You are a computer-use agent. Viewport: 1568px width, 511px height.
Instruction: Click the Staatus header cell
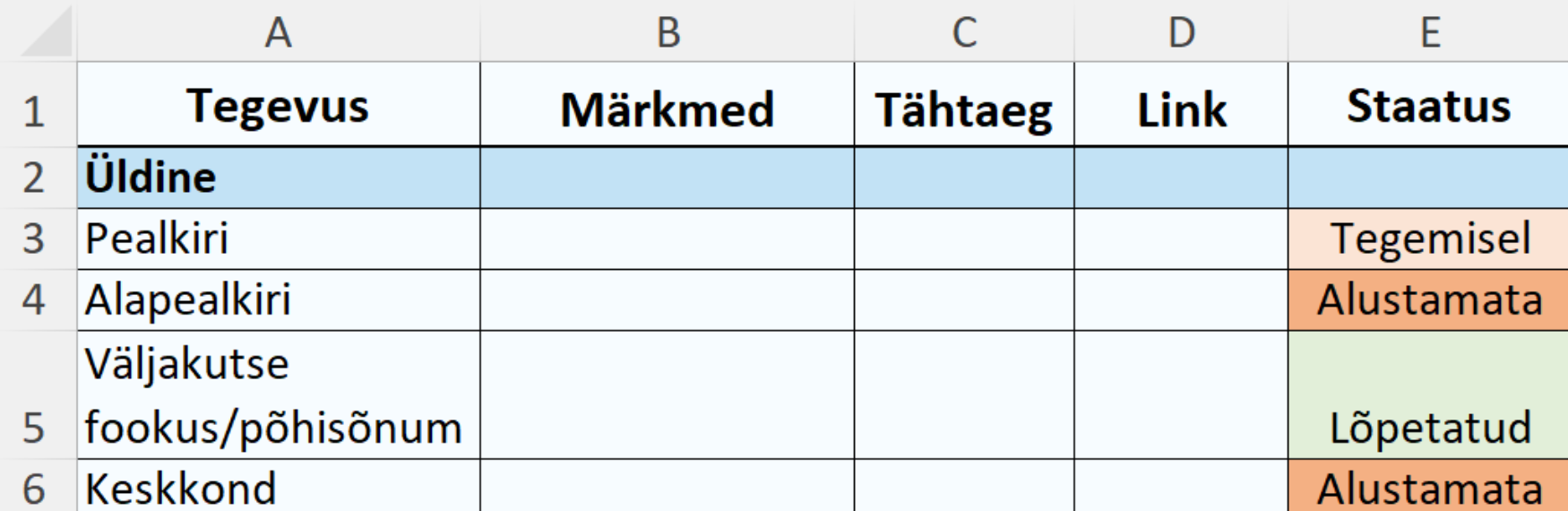(x=1428, y=107)
